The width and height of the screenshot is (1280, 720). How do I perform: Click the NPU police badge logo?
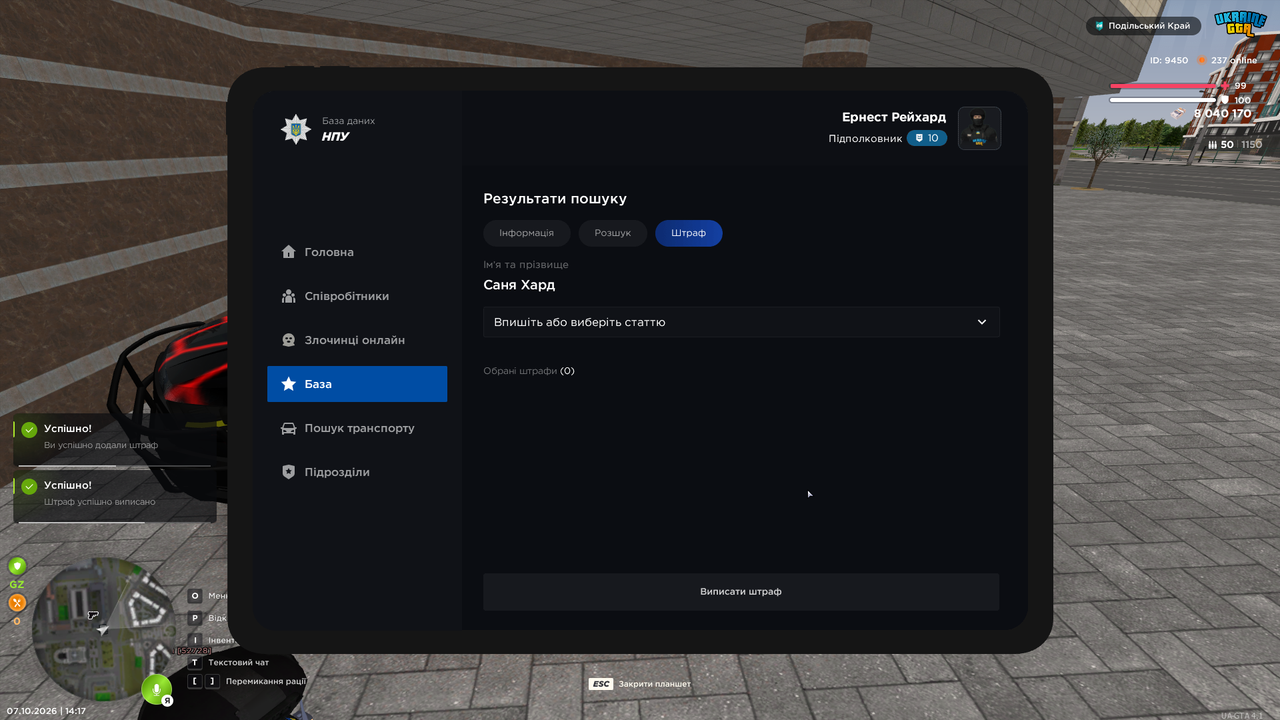(x=295, y=129)
